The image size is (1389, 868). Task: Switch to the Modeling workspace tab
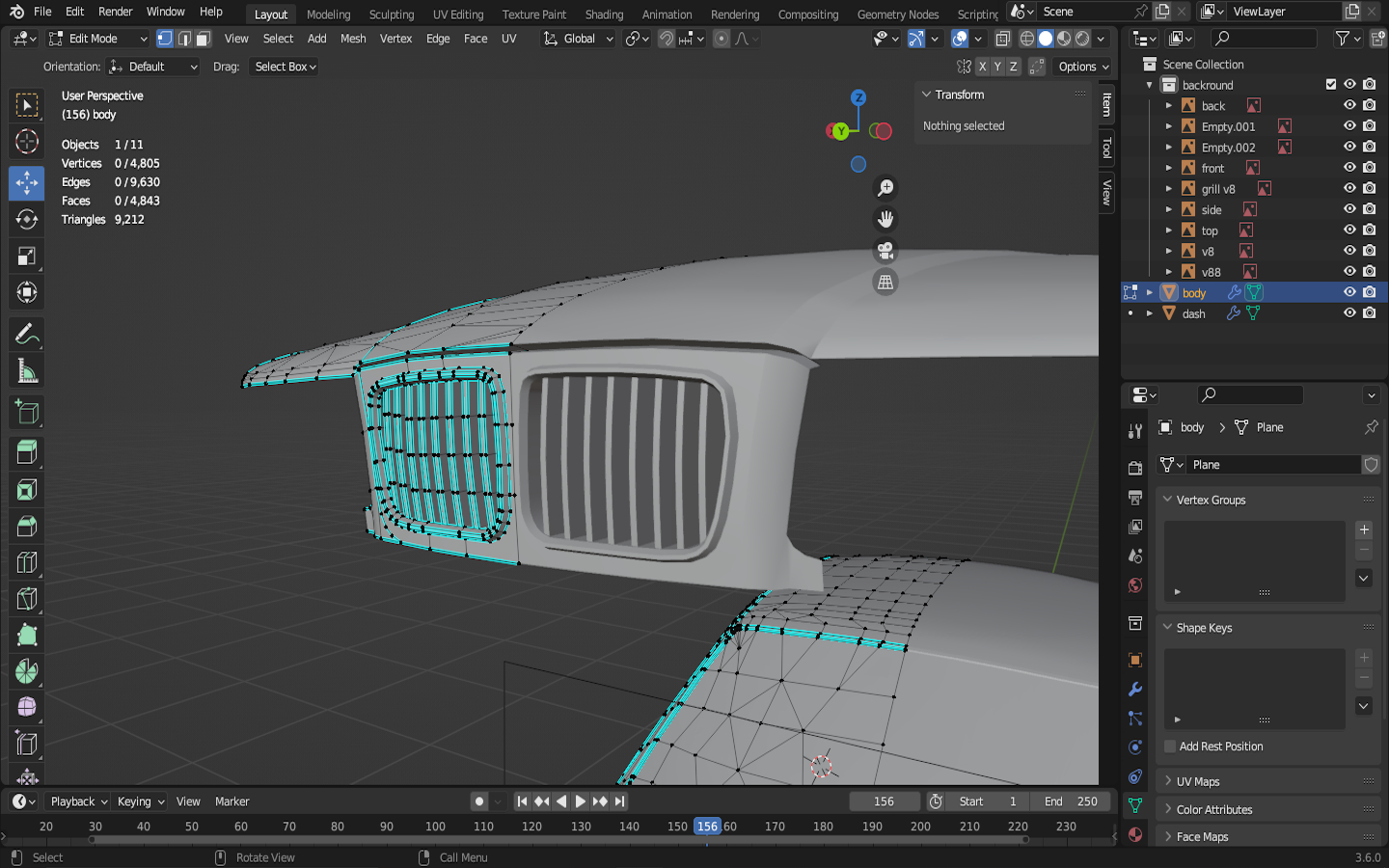[328, 14]
